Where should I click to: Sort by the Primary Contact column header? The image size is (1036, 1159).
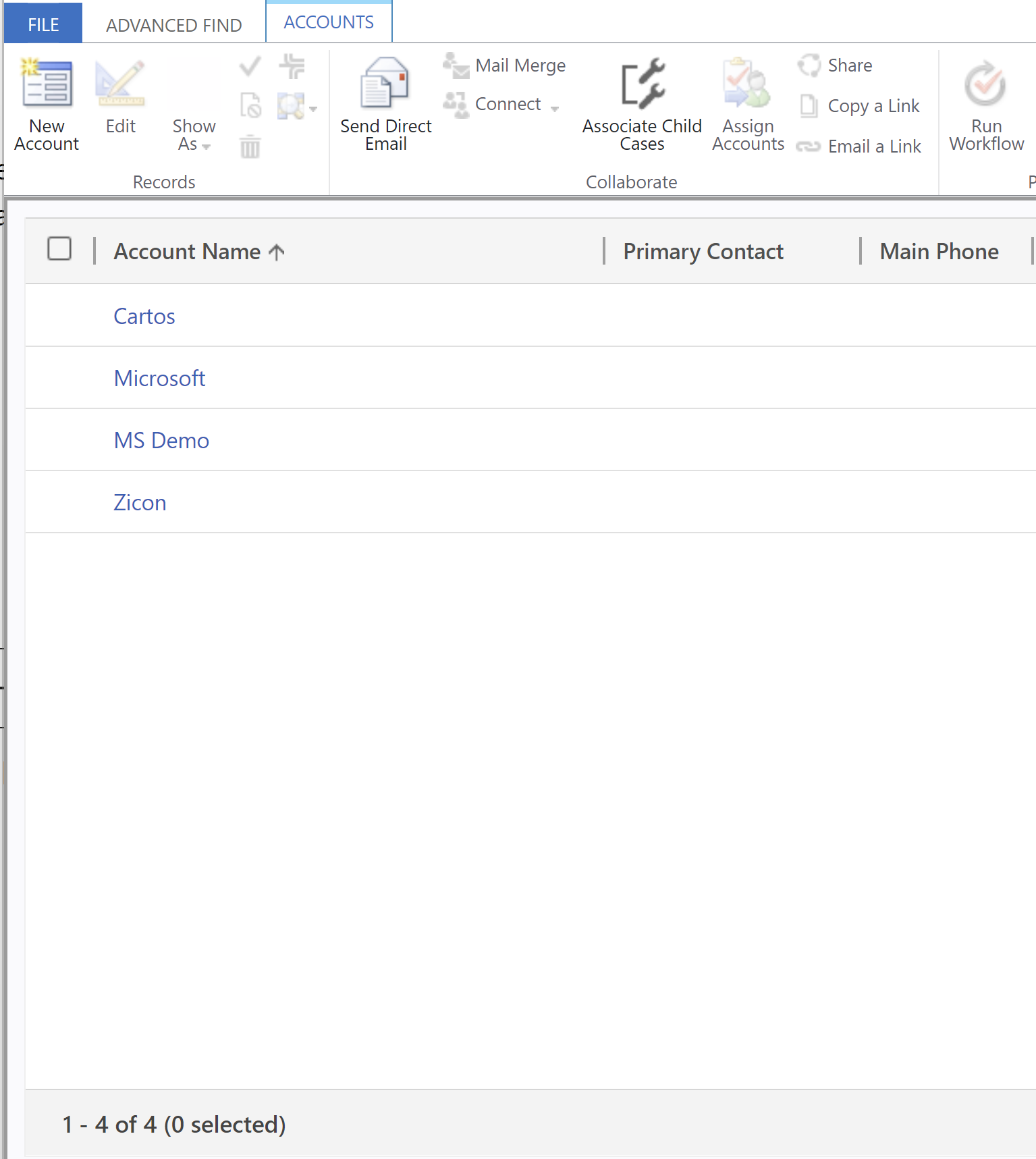pyautogui.click(x=703, y=251)
